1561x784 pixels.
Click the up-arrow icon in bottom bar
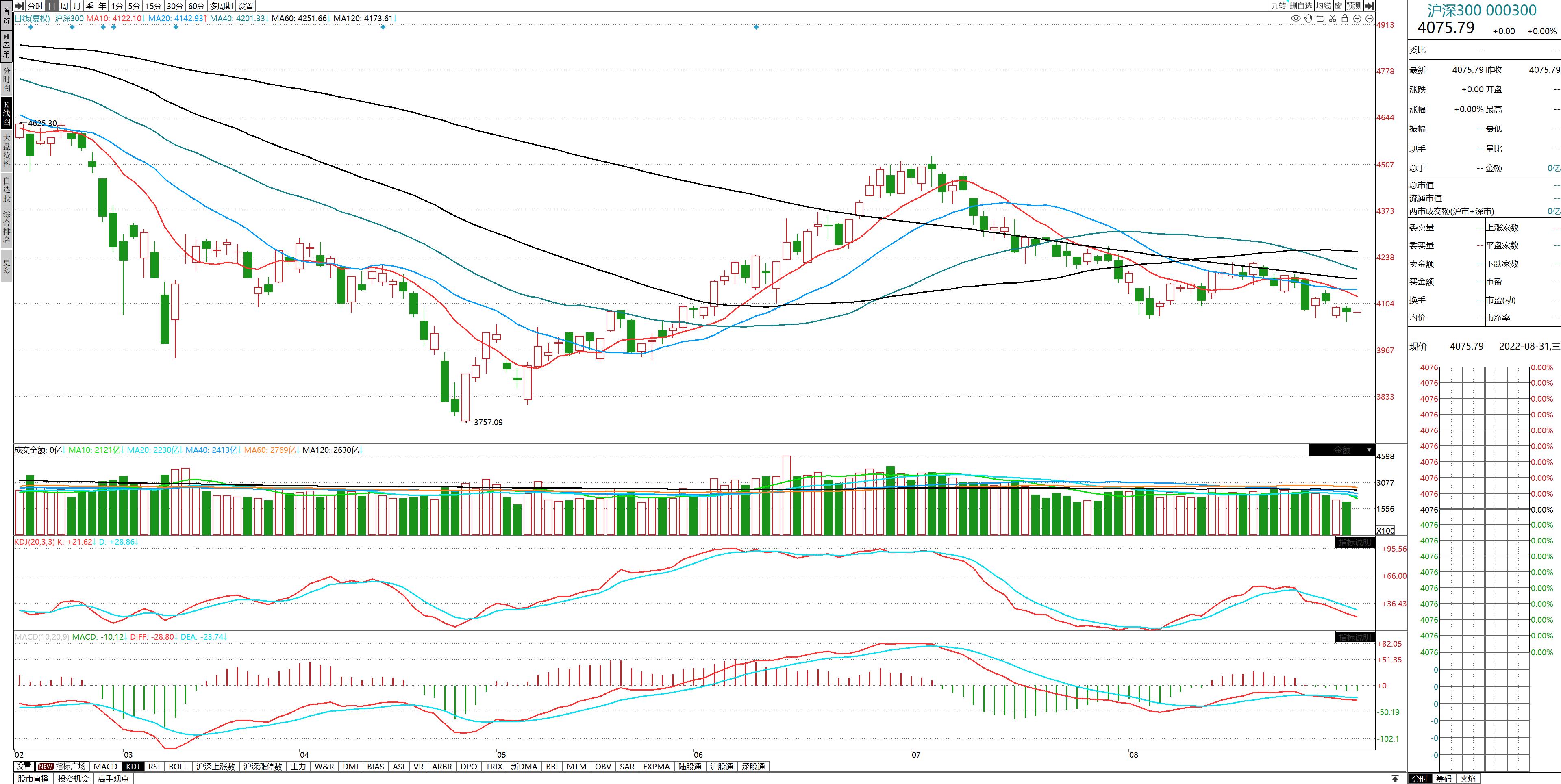tap(1395, 779)
